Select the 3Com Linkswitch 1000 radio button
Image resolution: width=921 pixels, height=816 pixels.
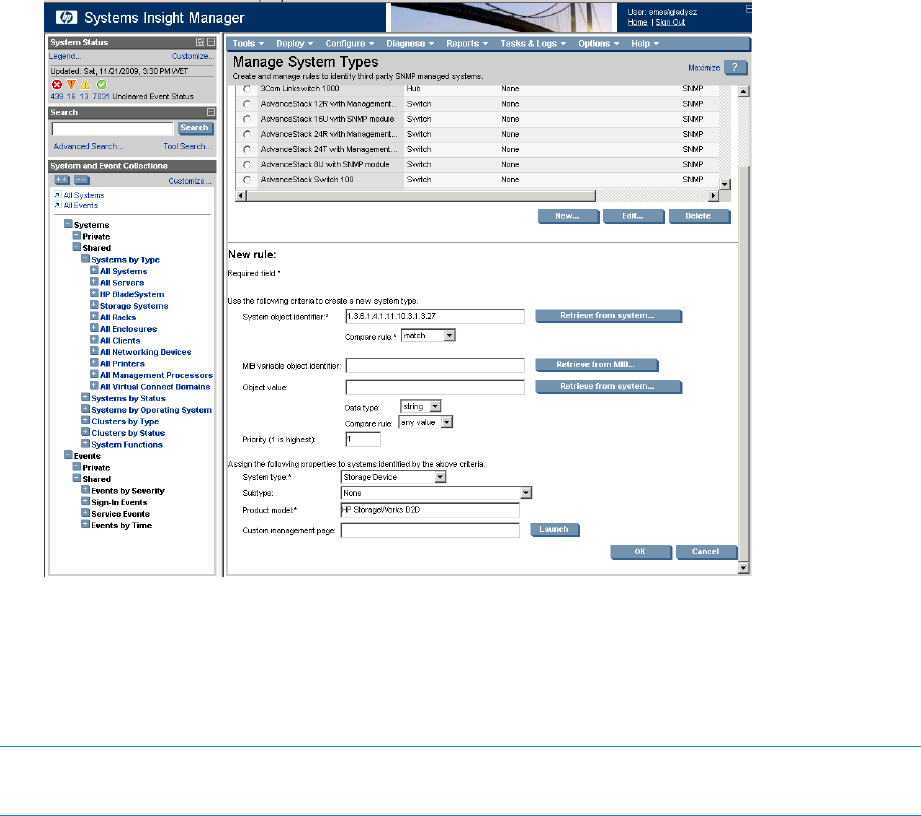point(247,89)
